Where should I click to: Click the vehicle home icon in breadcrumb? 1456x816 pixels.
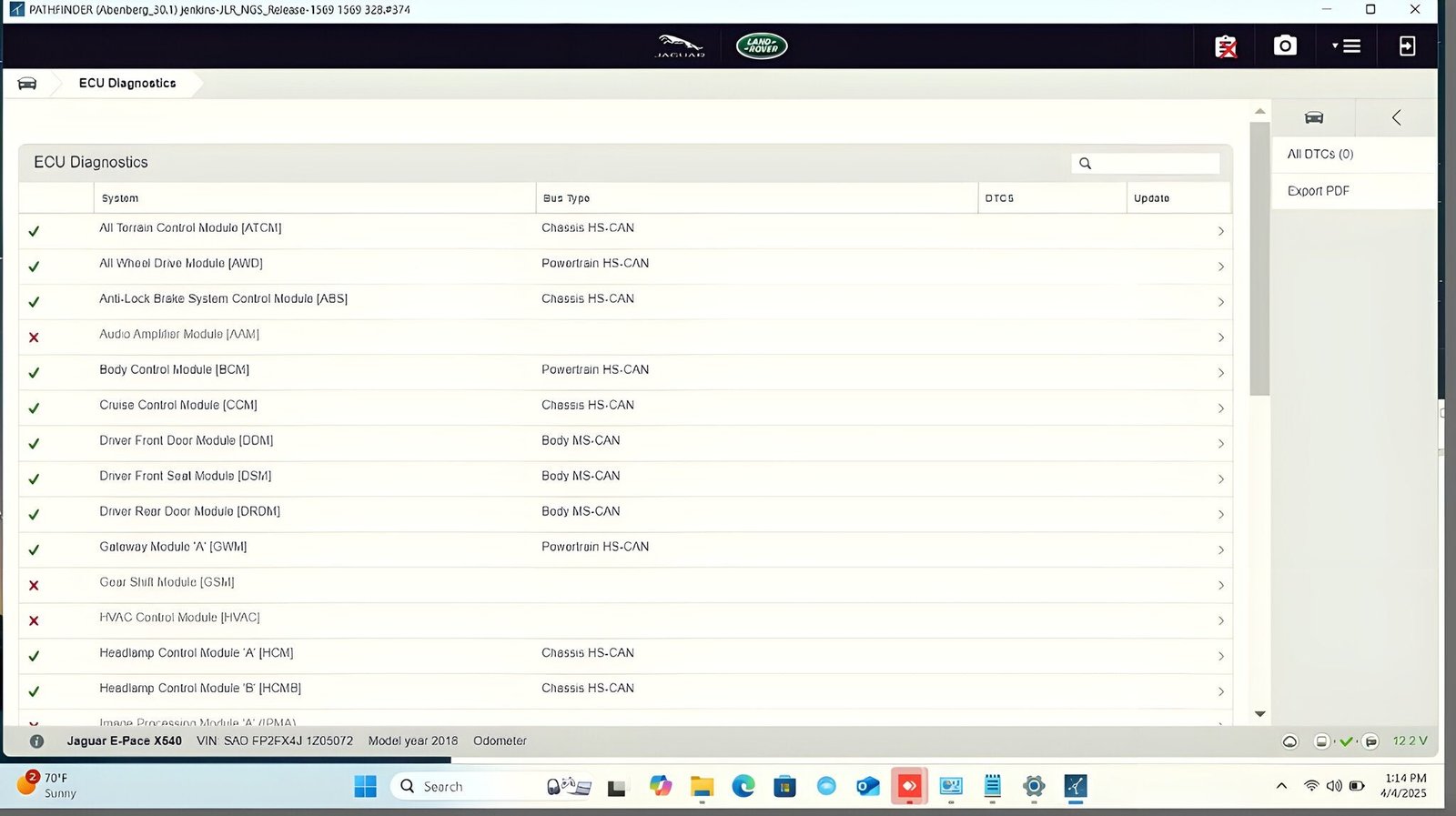(27, 83)
